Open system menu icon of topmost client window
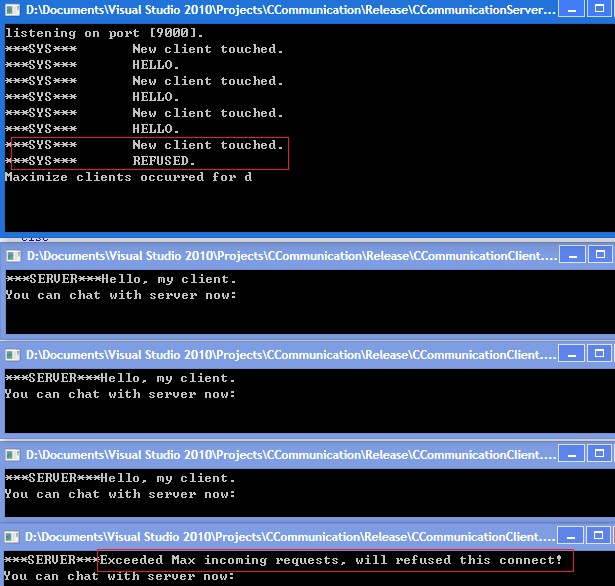 (x=12, y=256)
